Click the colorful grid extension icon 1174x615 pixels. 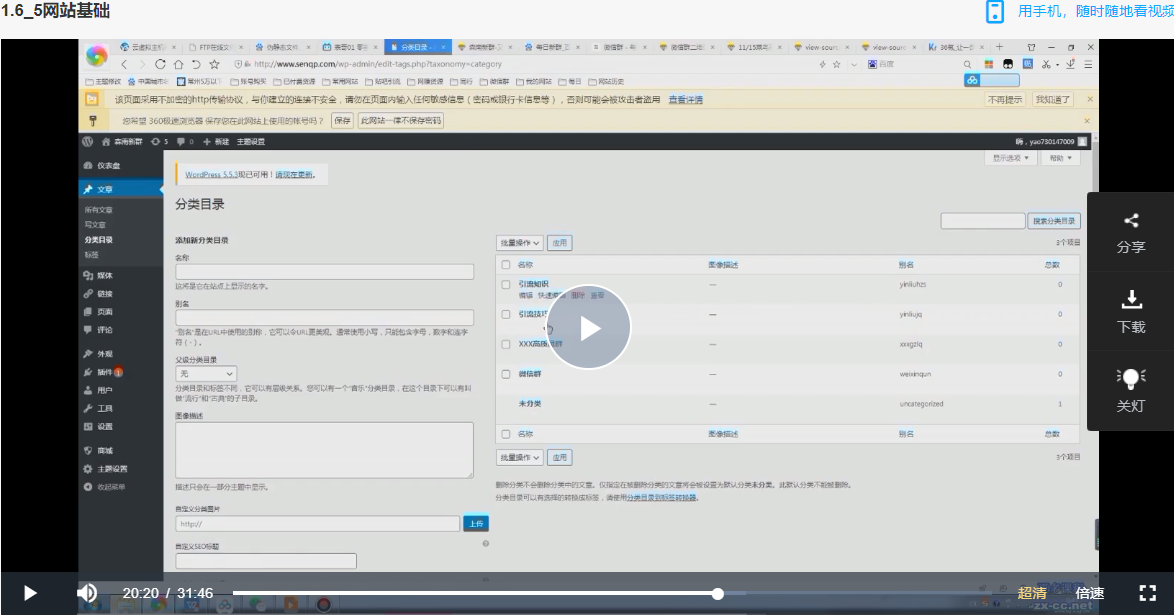989,64
